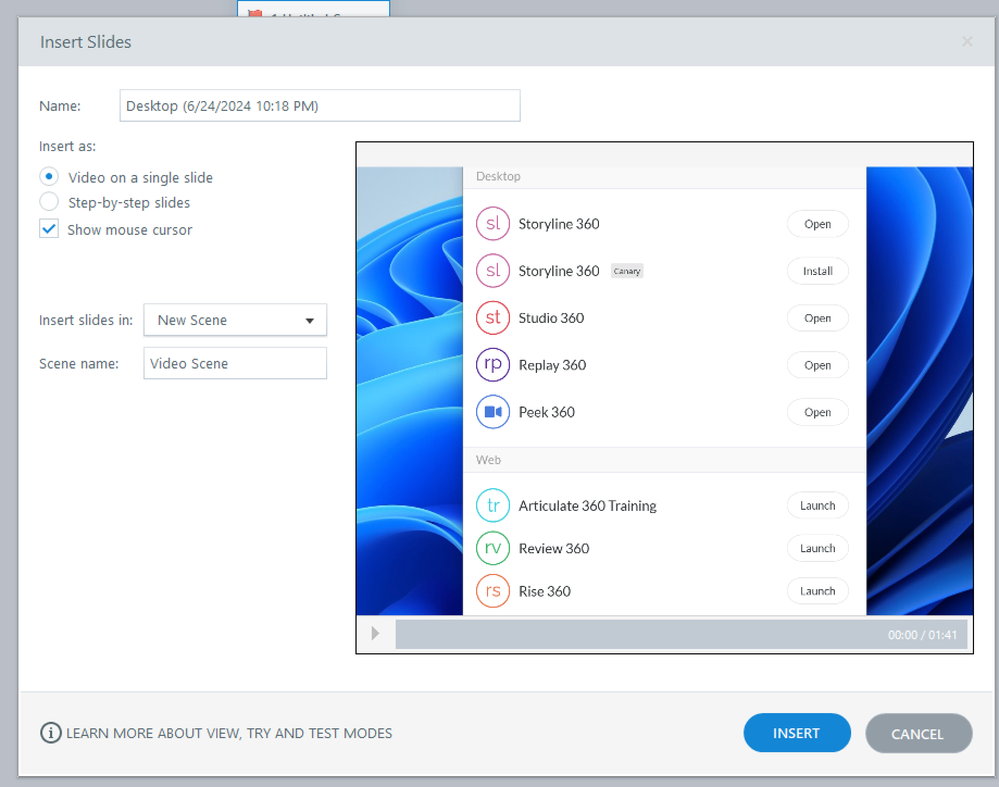This screenshot has height=787, width=999.
Task: Uncheck Show mouse cursor checkbox
Action: pyautogui.click(x=49, y=229)
